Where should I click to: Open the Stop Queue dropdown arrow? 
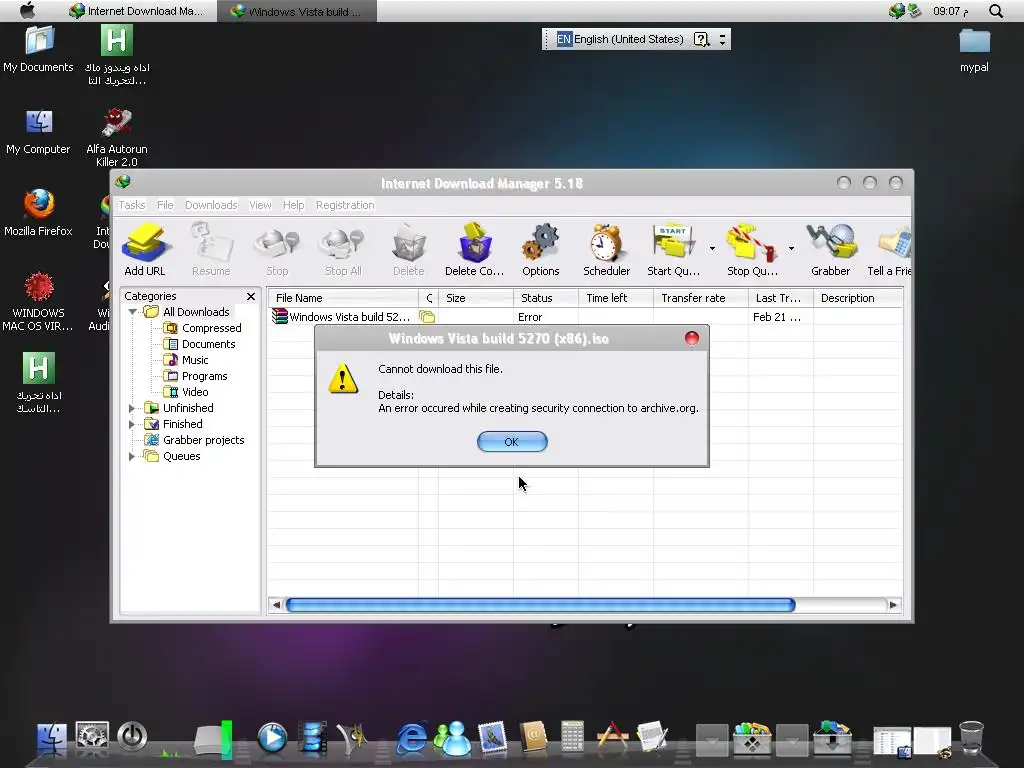tap(791, 248)
